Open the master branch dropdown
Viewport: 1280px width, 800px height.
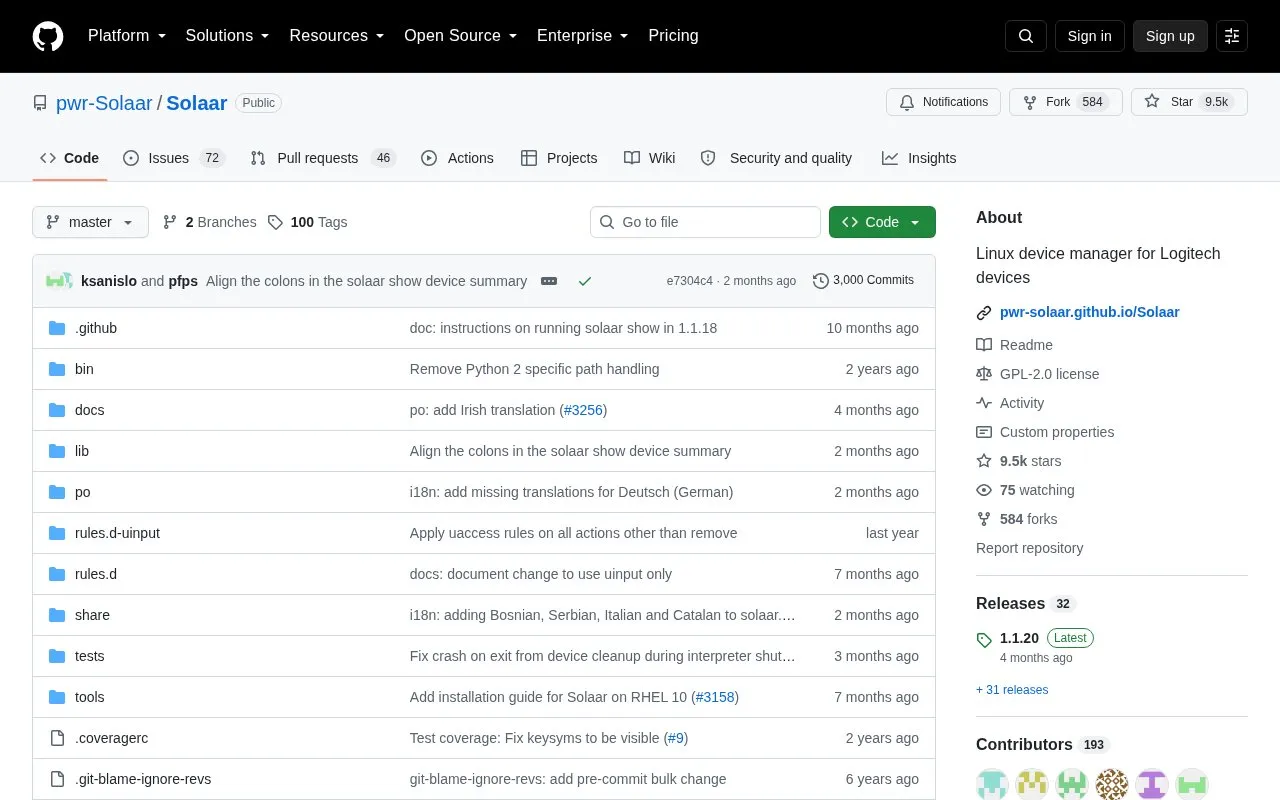click(90, 222)
